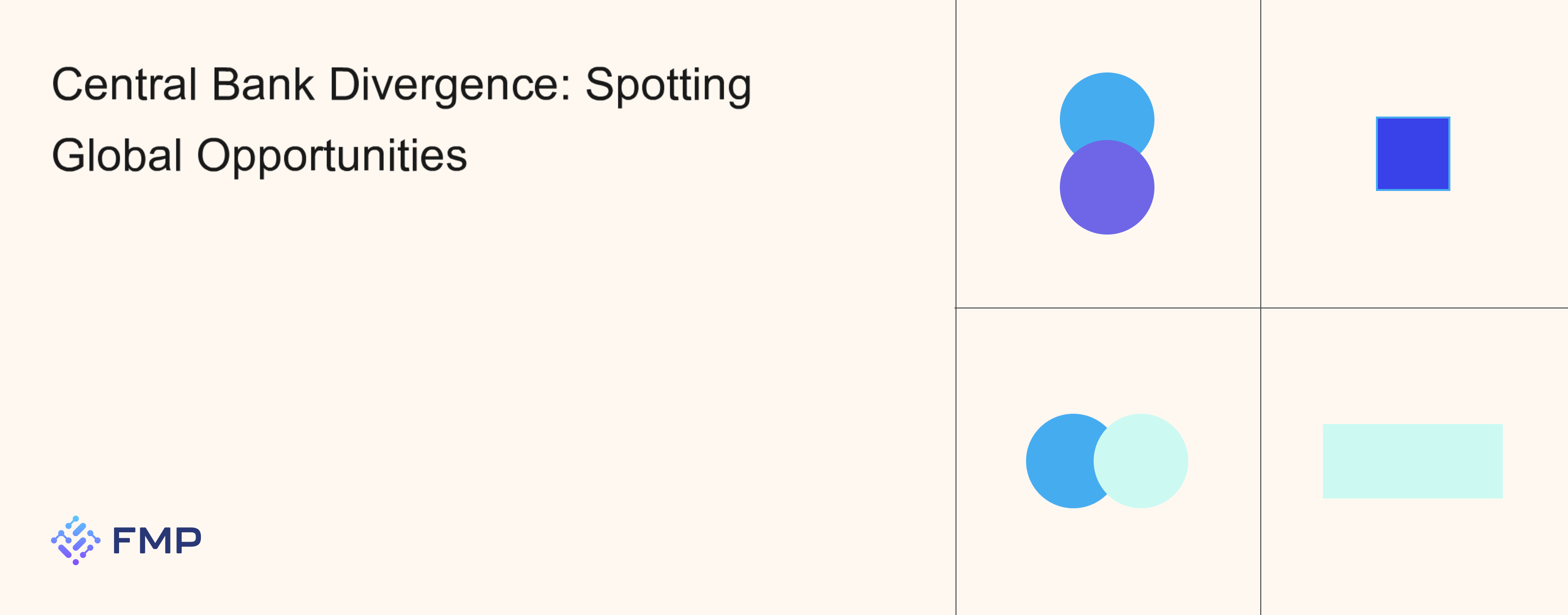The width and height of the screenshot is (1568, 615).
Task: Click the mint green circle
Action: (x=1144, y=461)
